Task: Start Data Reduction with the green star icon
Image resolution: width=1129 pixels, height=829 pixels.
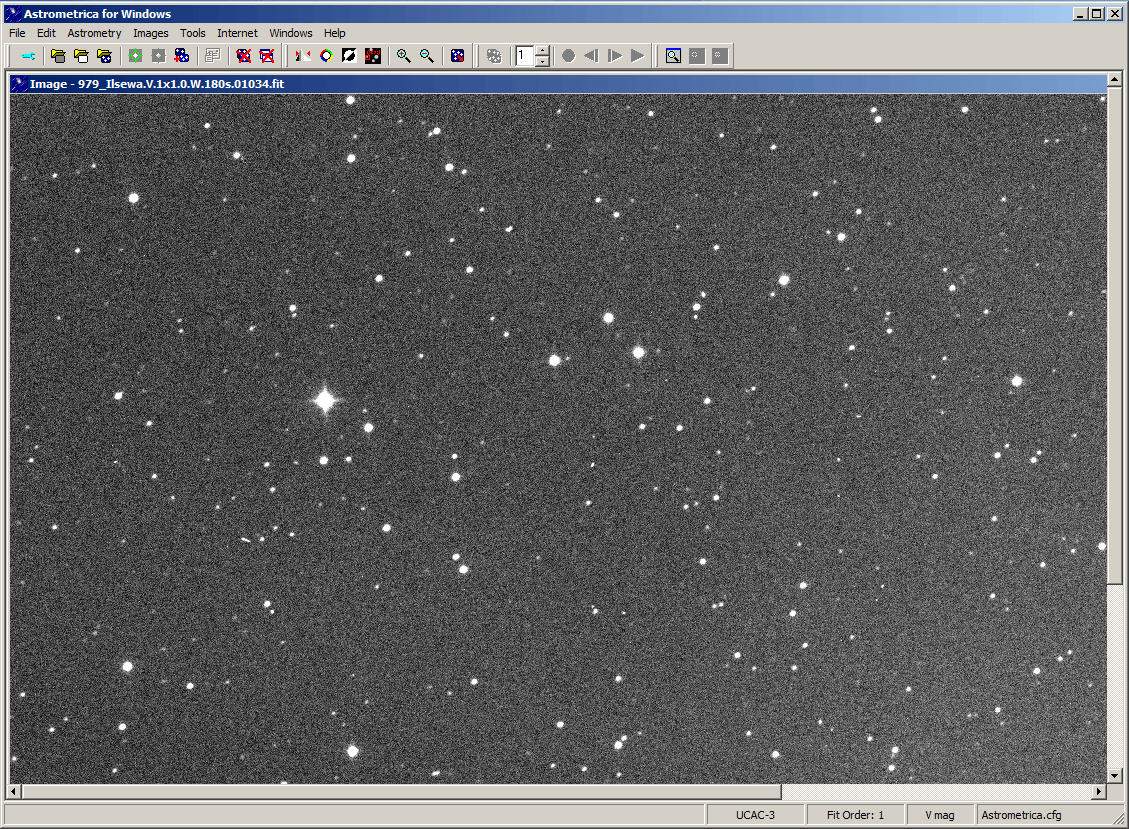Action: click(135, 55)
